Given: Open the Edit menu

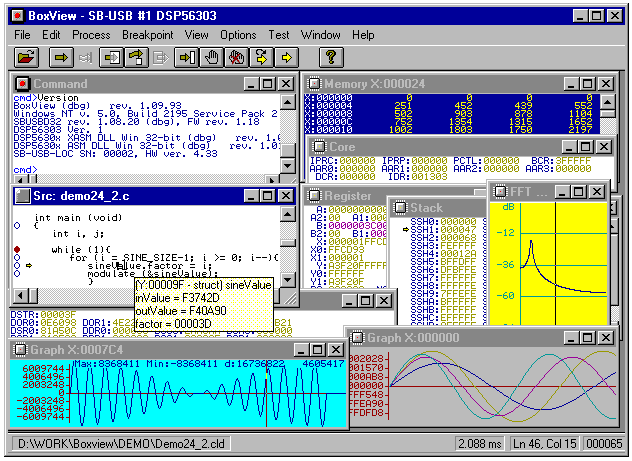Looking at the screenshot, I should click(x=51, y=35).
